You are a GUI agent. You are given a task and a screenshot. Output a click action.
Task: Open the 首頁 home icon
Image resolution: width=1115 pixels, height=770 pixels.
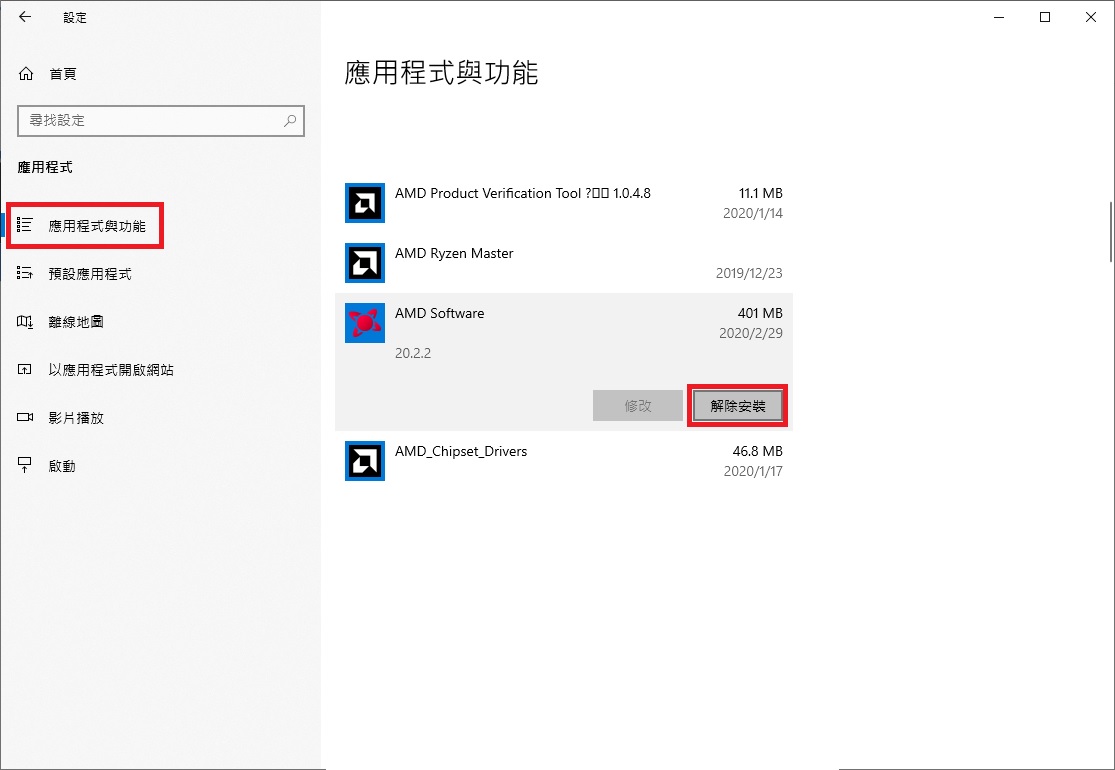tap(26, 73)
